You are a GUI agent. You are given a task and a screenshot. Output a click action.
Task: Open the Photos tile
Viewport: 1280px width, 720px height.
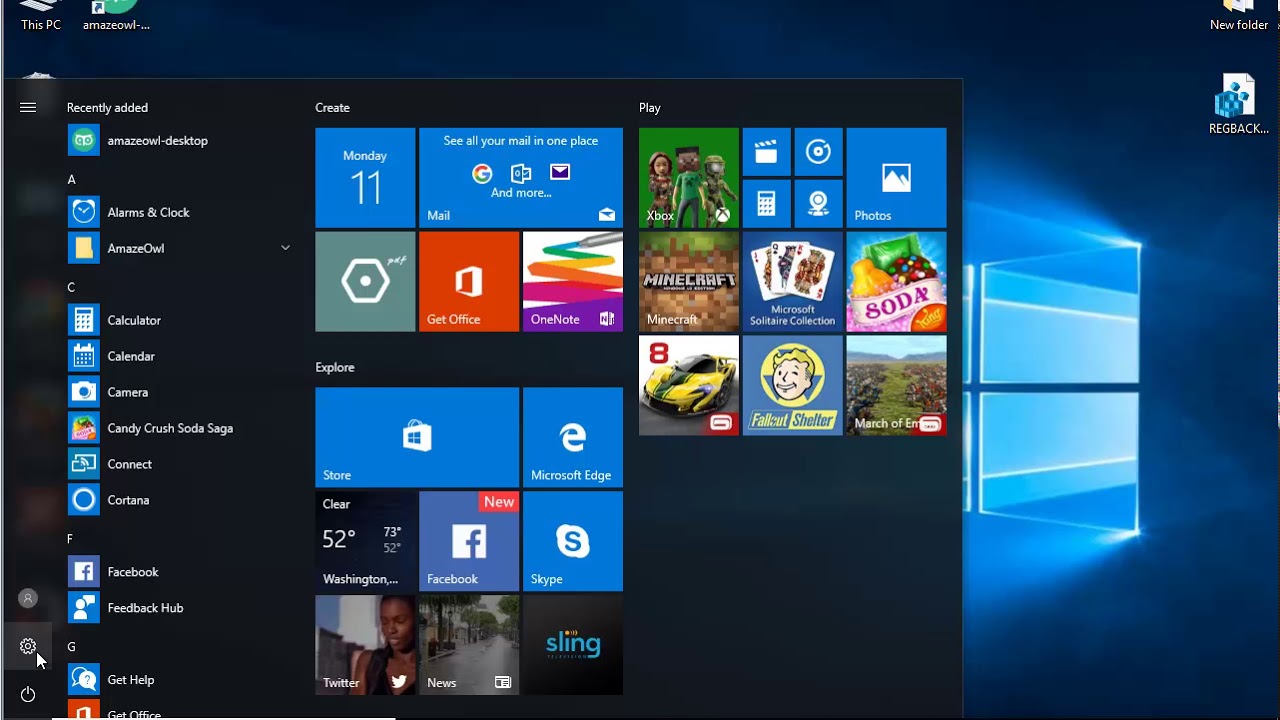pyautogui.click(x=897, y=178)
